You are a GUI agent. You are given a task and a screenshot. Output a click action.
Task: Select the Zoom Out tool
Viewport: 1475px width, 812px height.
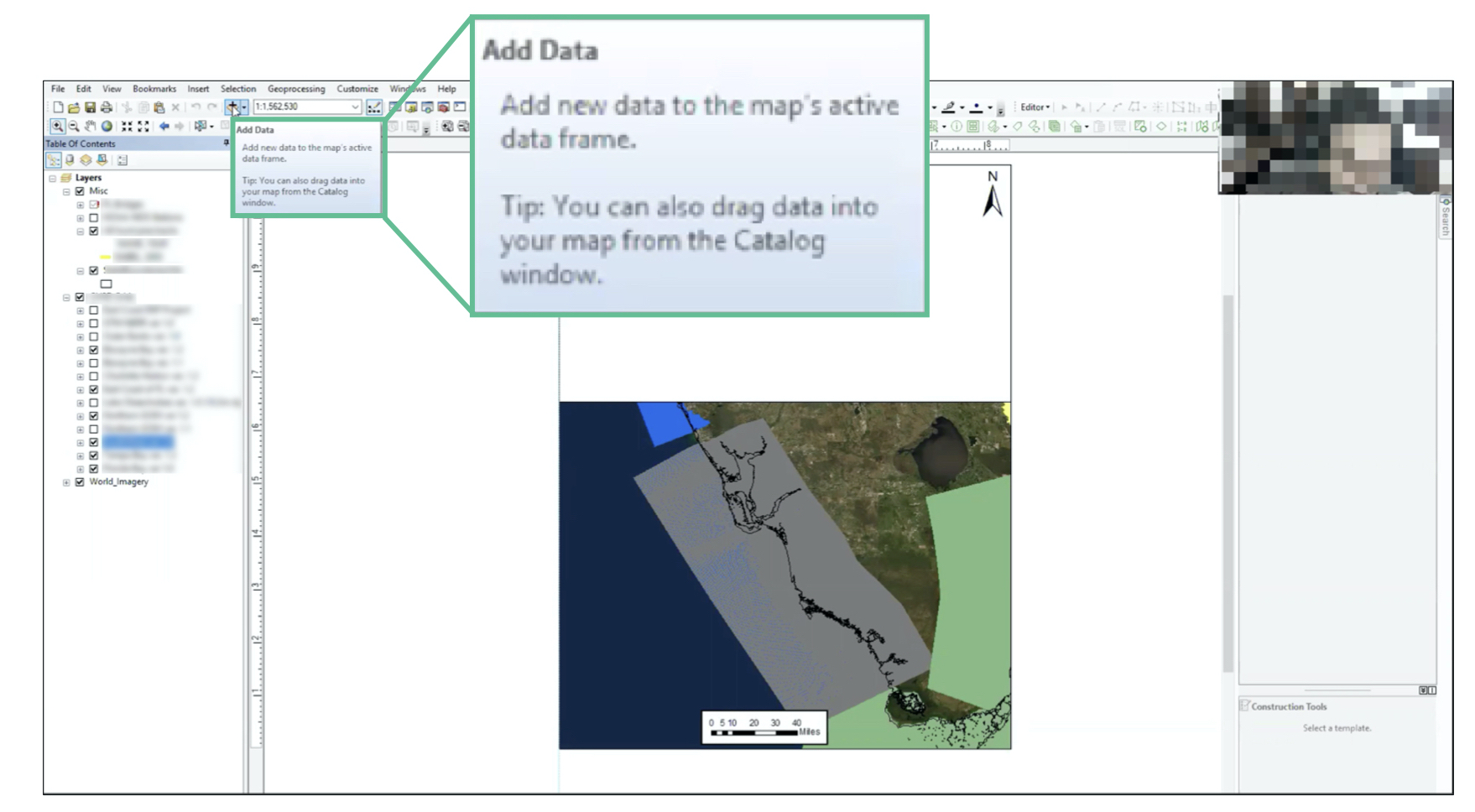pyautogui.click(x=74, y=127)
